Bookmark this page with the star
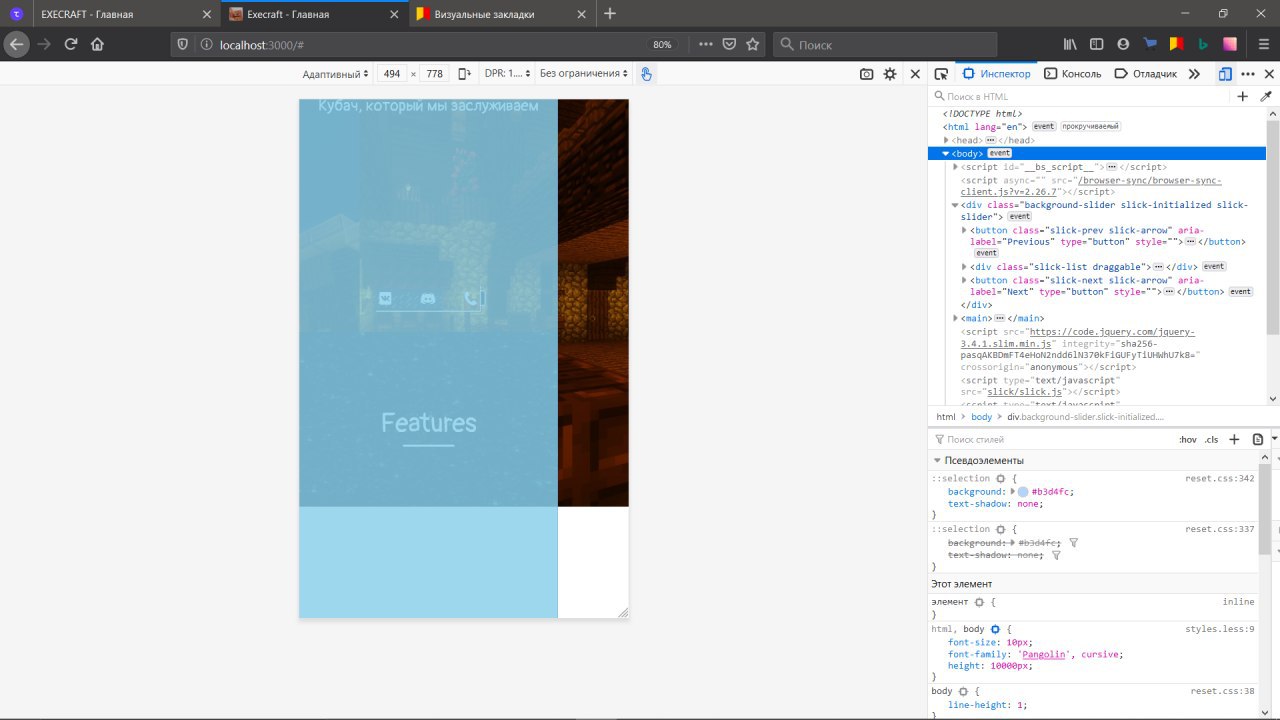Screen dimensions: 1280x720 pyautogui.click(x=753, y=44)
